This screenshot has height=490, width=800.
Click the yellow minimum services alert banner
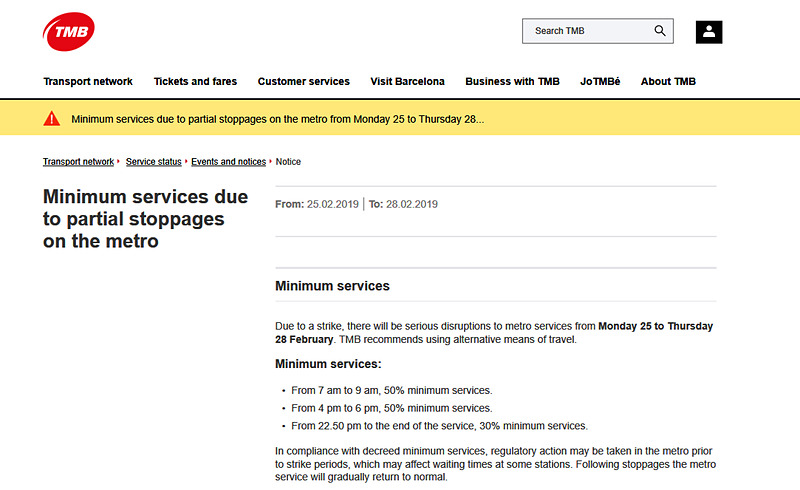278,119
